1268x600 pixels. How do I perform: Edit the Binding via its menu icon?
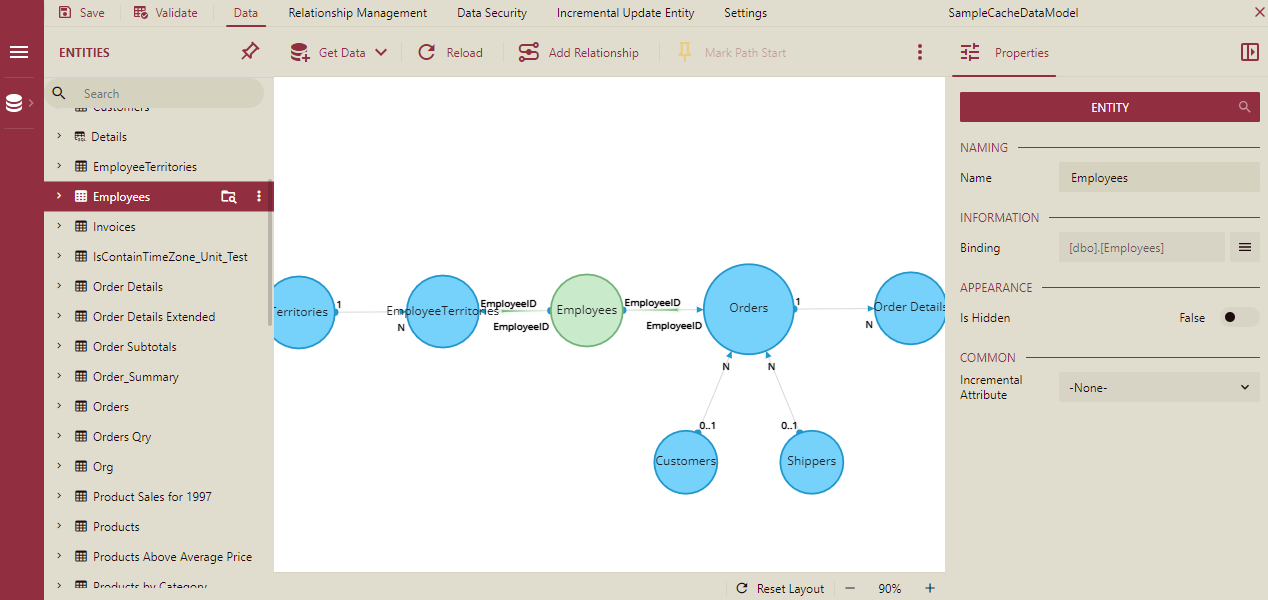point(1245,246)
